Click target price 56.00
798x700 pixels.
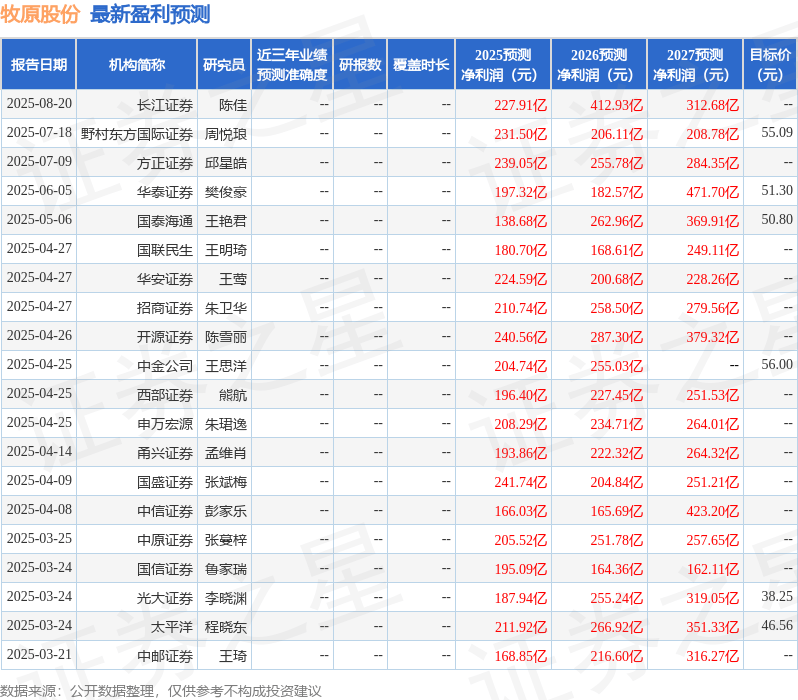(777, 365)
